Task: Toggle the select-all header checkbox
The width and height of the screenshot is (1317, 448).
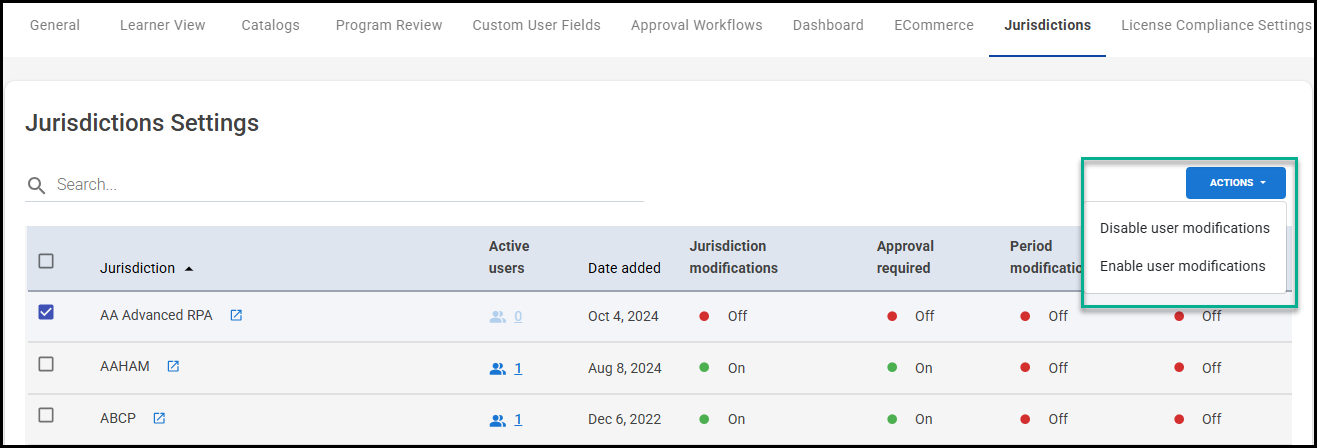Action: click(46, 261)
